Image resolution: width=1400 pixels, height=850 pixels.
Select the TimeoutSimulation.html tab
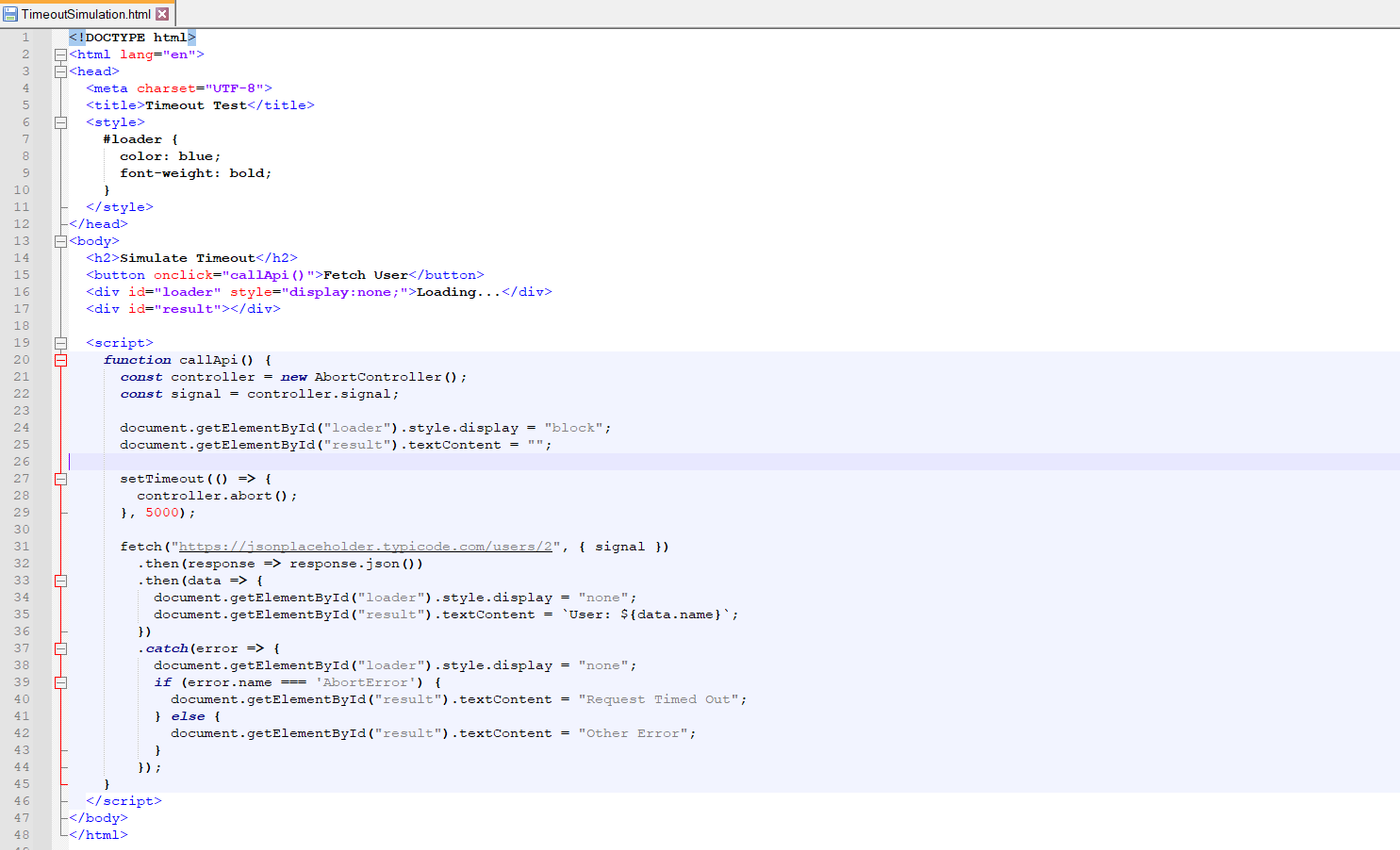coord(87,14)
